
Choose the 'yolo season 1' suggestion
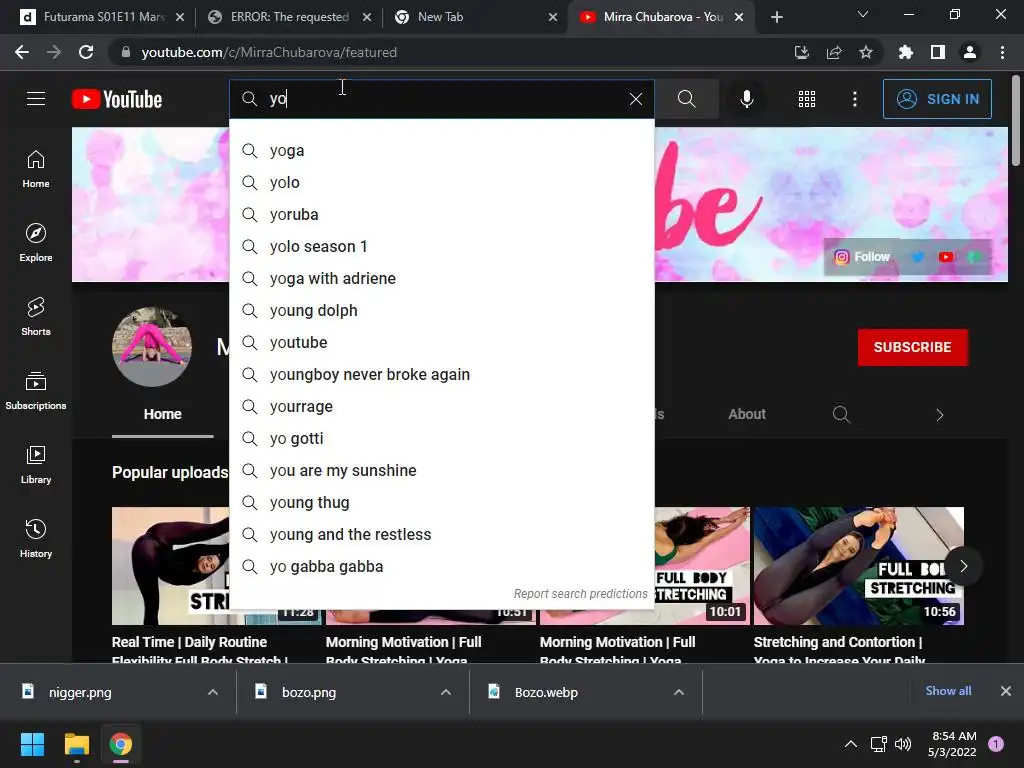click(442, 247)
